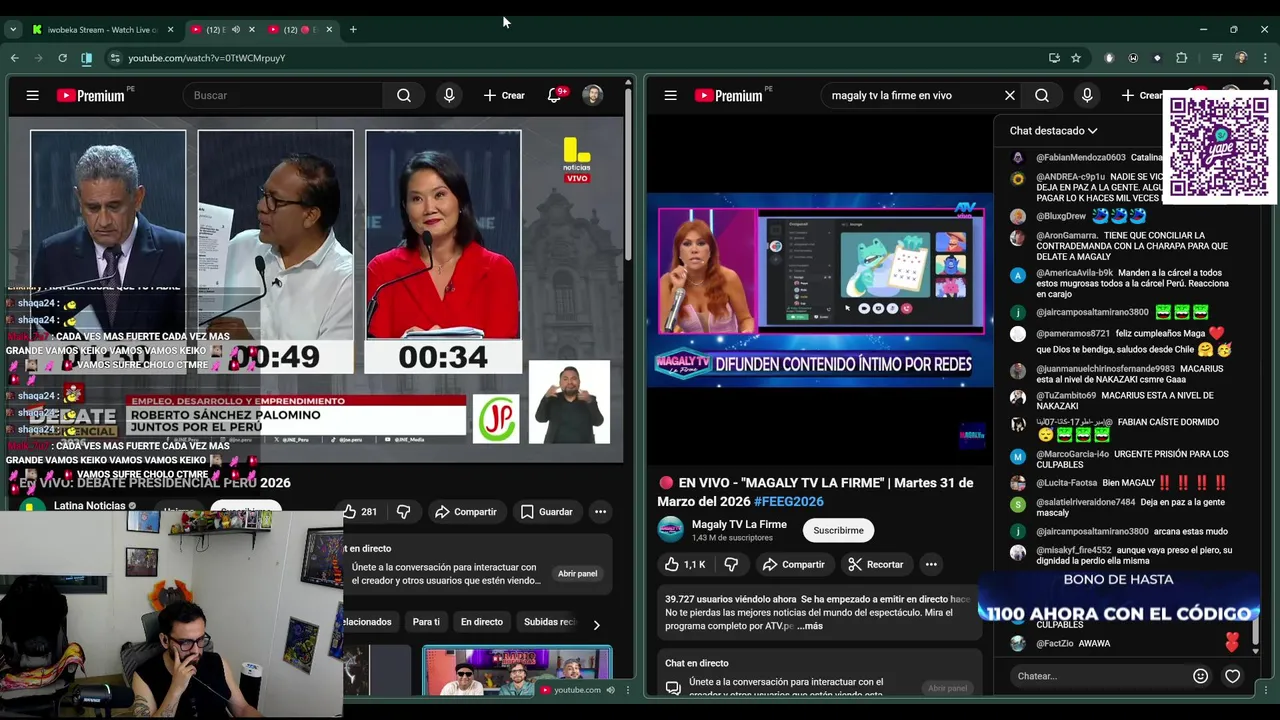
Task: Switch to the third YouTube live tab
Action: [299, 30]
